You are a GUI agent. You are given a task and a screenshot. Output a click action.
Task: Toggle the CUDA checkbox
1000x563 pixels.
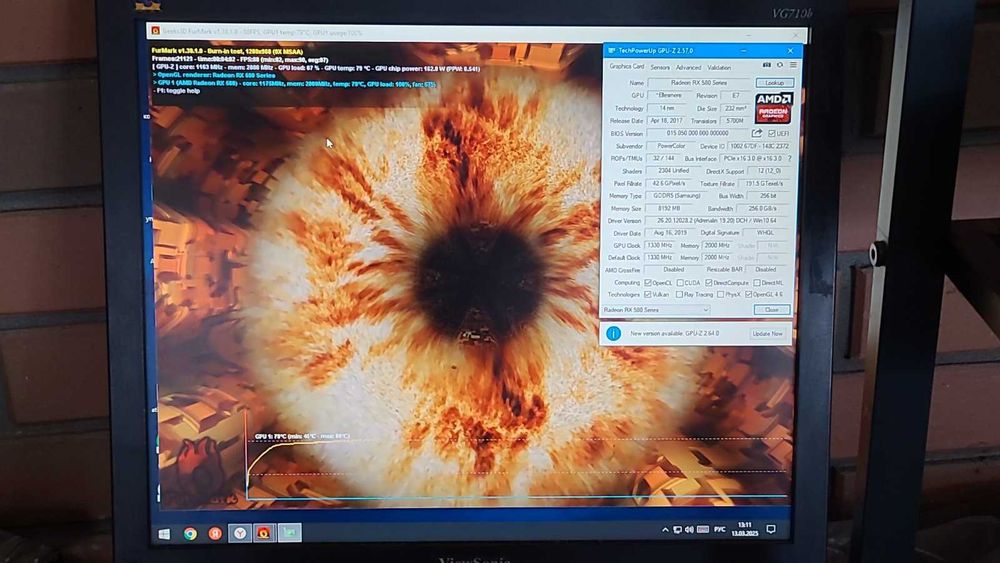(680, 282)
